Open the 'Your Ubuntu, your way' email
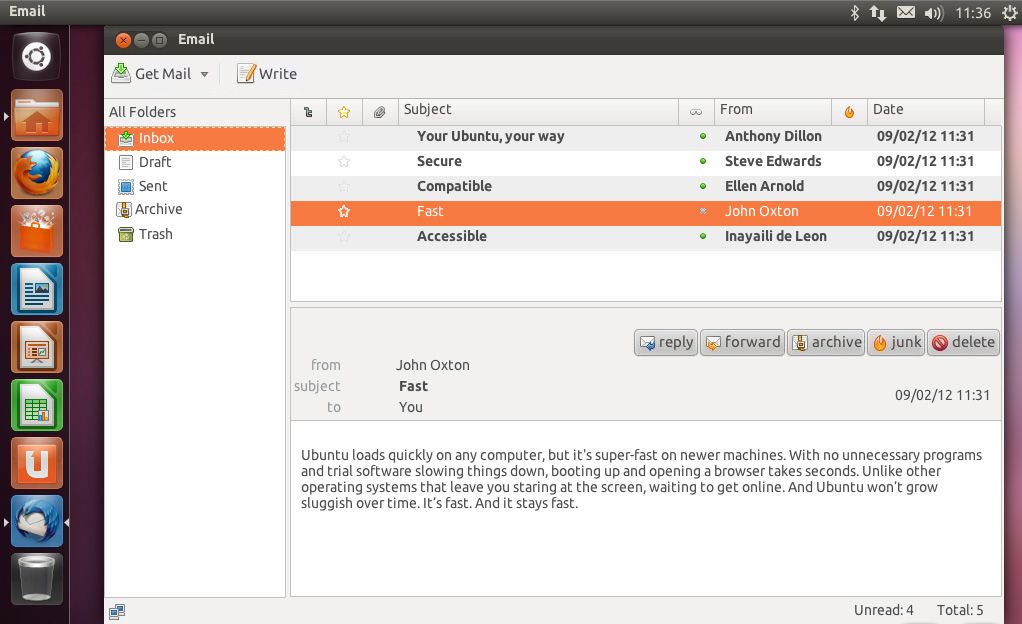This screenshot has width=1022, height=624. tap(491, 136)
